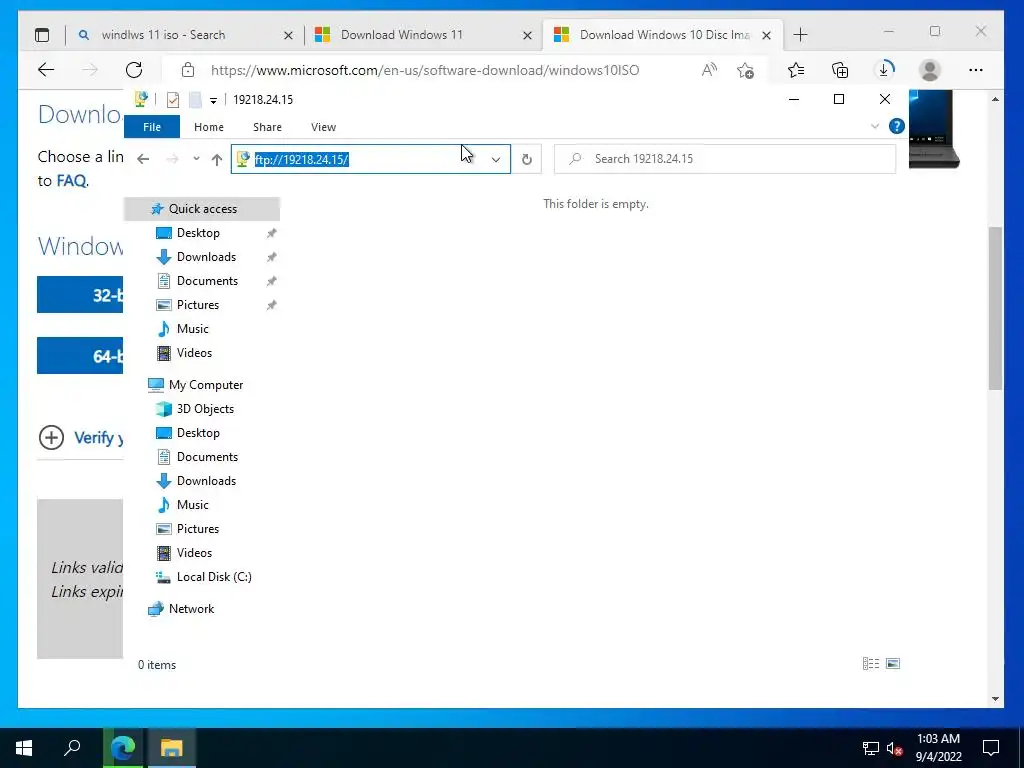
Task: Click the Properties quick access toolbar icon
Action: 172,99
